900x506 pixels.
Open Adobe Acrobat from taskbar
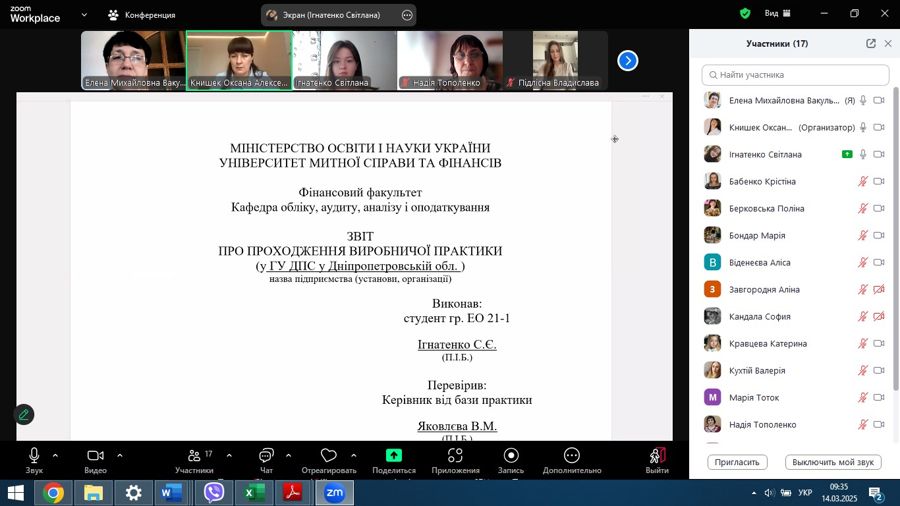pyautogui.click(x=293, y=493)
